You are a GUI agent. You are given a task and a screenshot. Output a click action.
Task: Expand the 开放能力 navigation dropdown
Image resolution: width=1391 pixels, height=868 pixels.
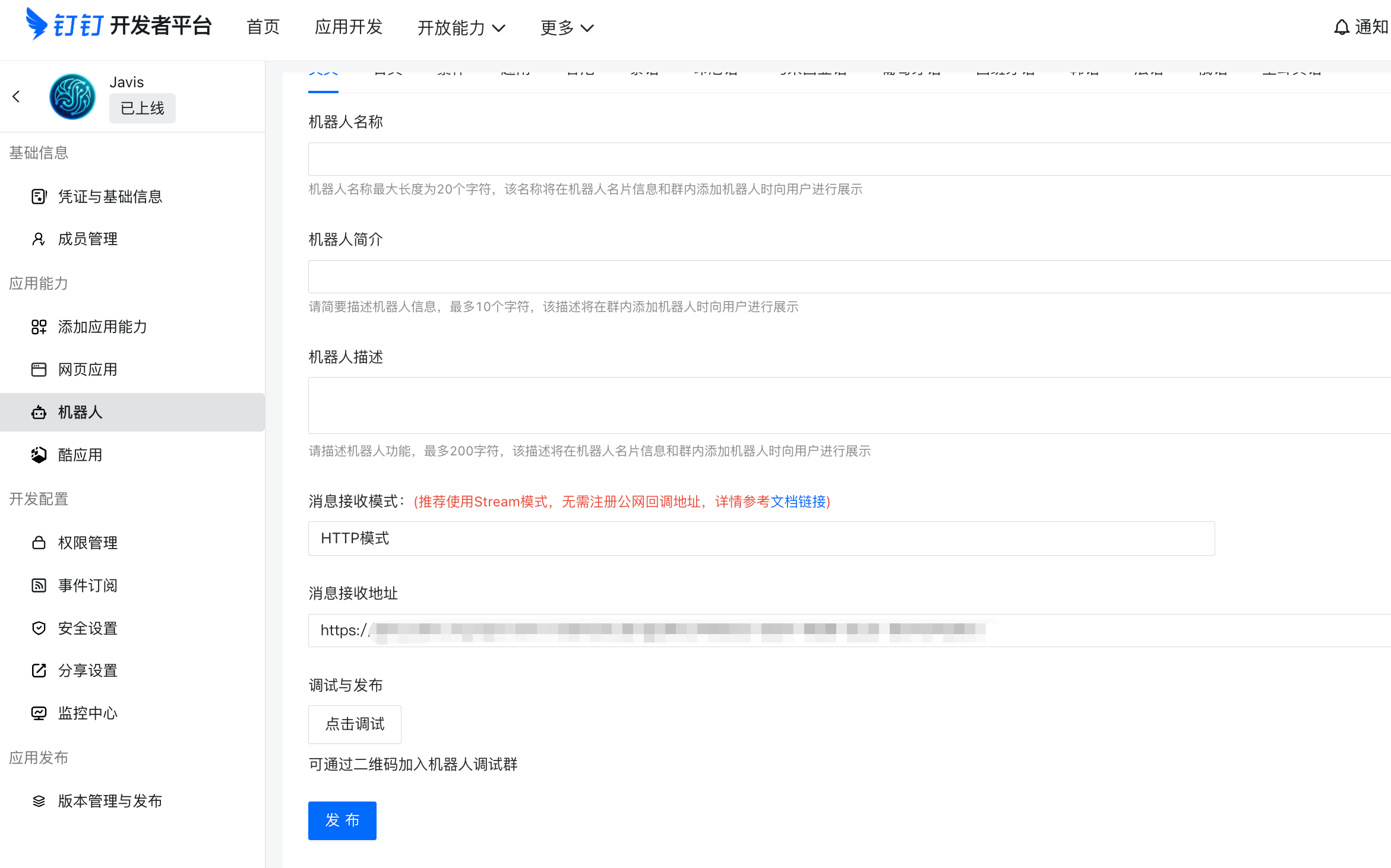click(x=461, y=28)
